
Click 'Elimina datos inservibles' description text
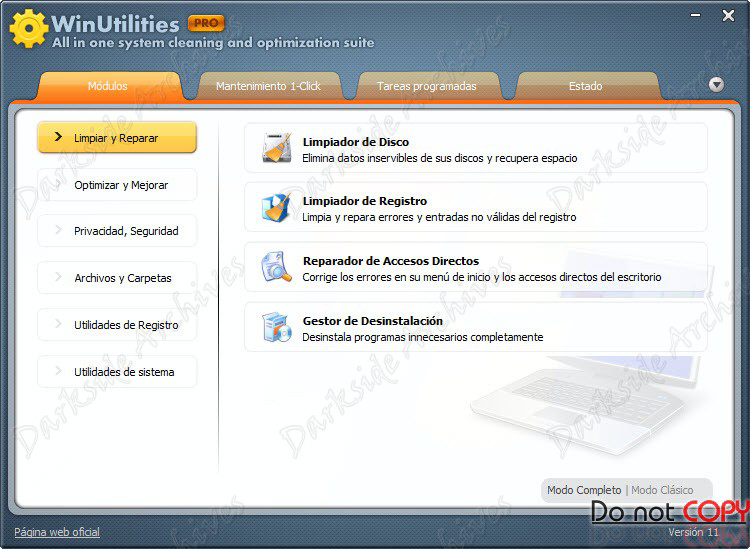point(440,158)
